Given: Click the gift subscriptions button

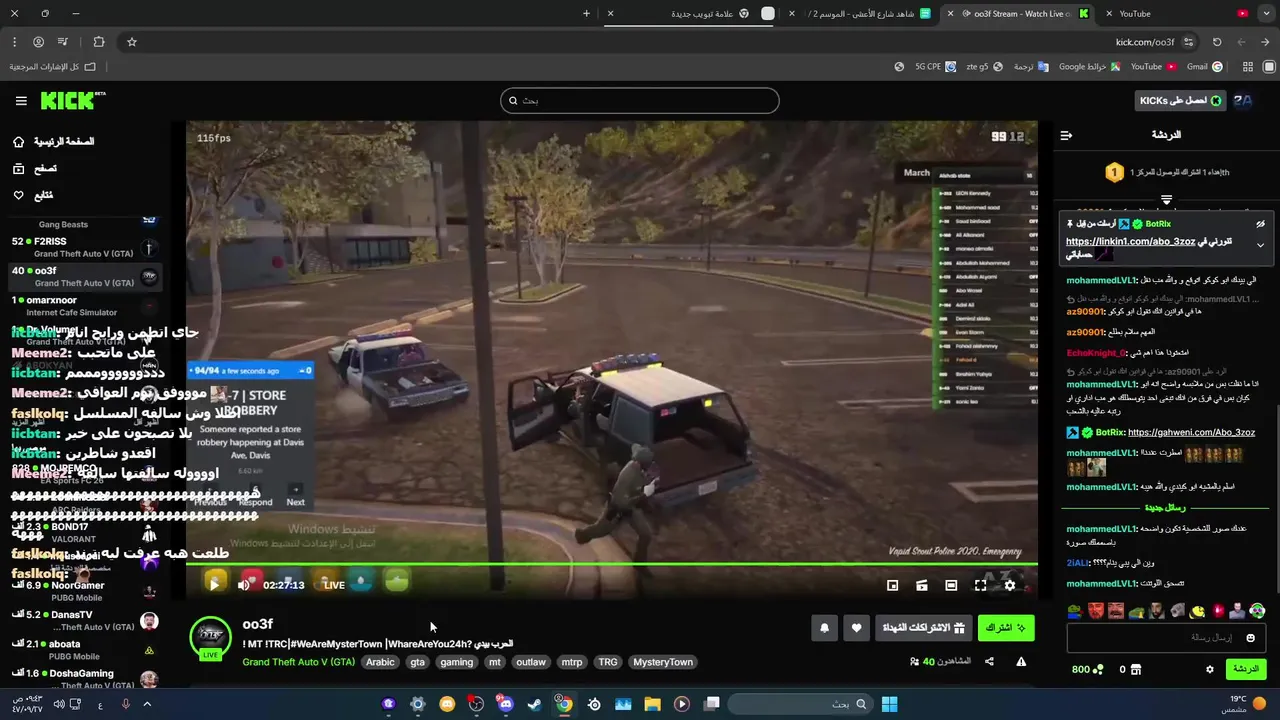Looking at the screenshot, I should click(924, 628).
